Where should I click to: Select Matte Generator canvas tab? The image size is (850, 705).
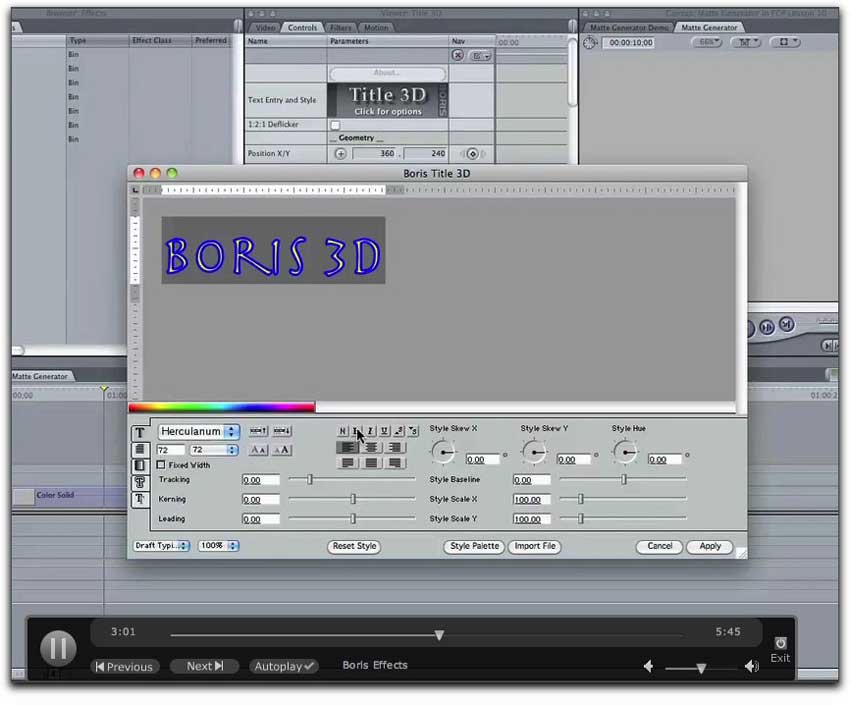point(709,28)
